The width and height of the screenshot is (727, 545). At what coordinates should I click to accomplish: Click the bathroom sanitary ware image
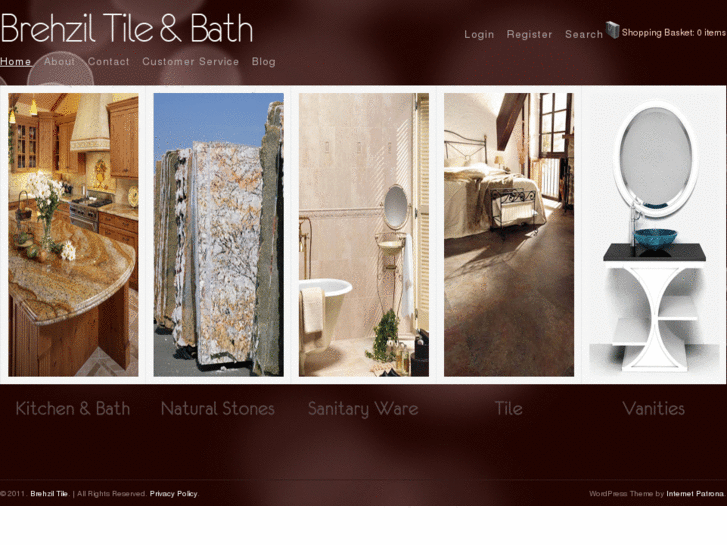(x=364, y=235)
